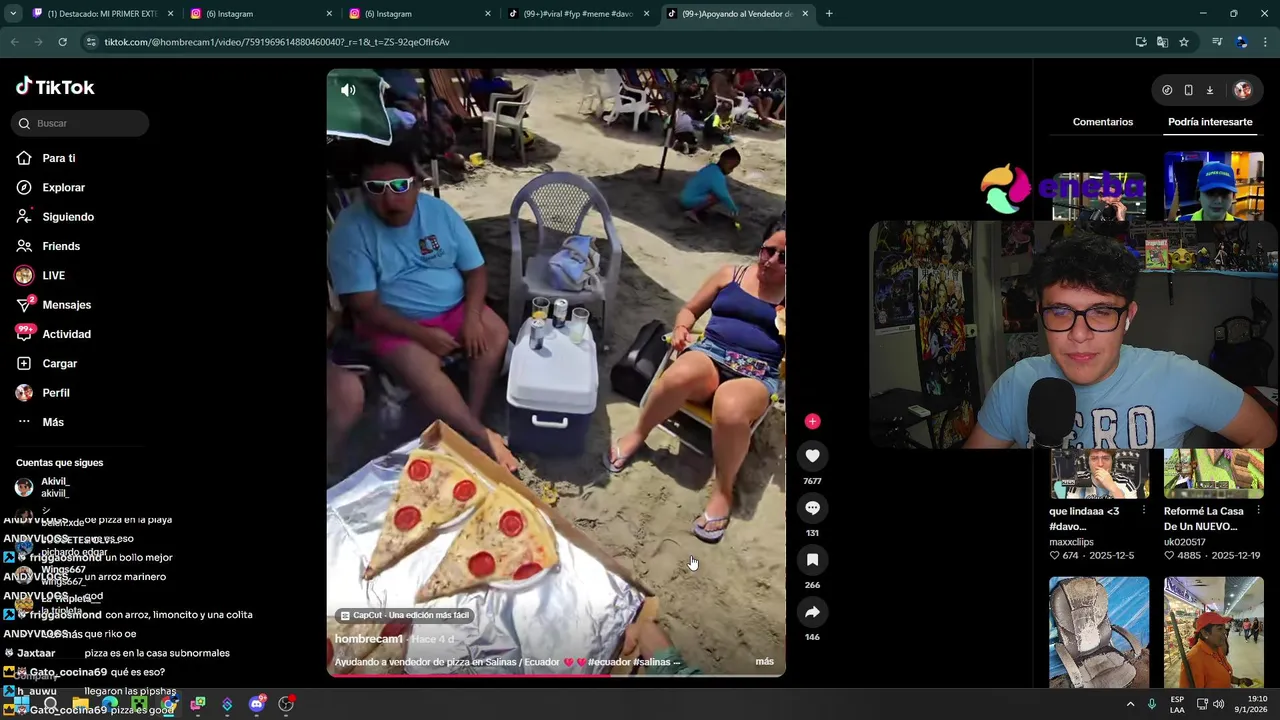Open install app icon in address bar

tap(1141, 42)
